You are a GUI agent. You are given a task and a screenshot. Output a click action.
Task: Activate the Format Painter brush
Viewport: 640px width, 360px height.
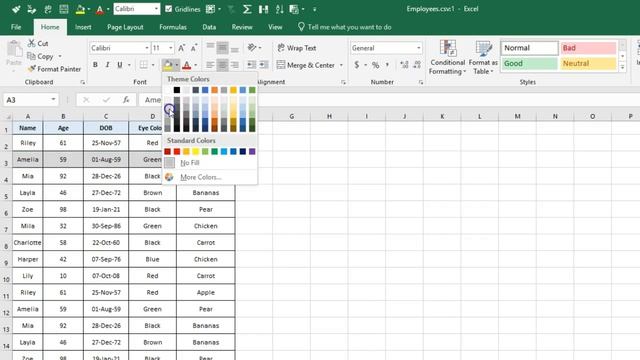(x=31, y=69)
